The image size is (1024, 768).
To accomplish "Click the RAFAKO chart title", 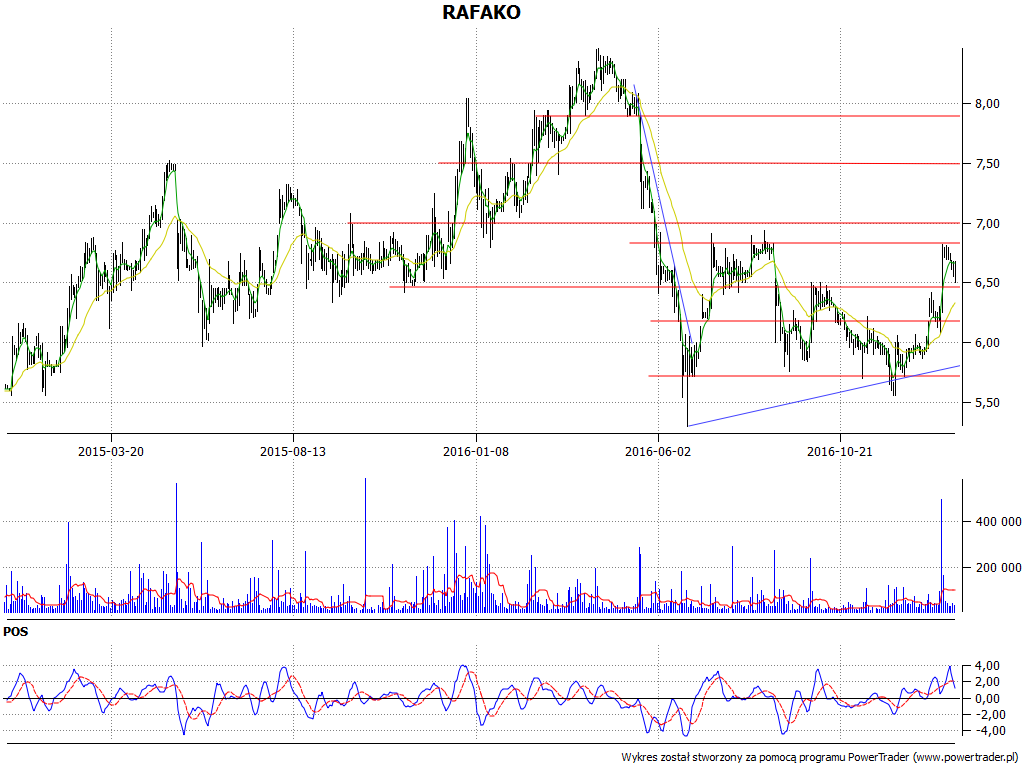I will pyautogui.click(x=481, y=12).
